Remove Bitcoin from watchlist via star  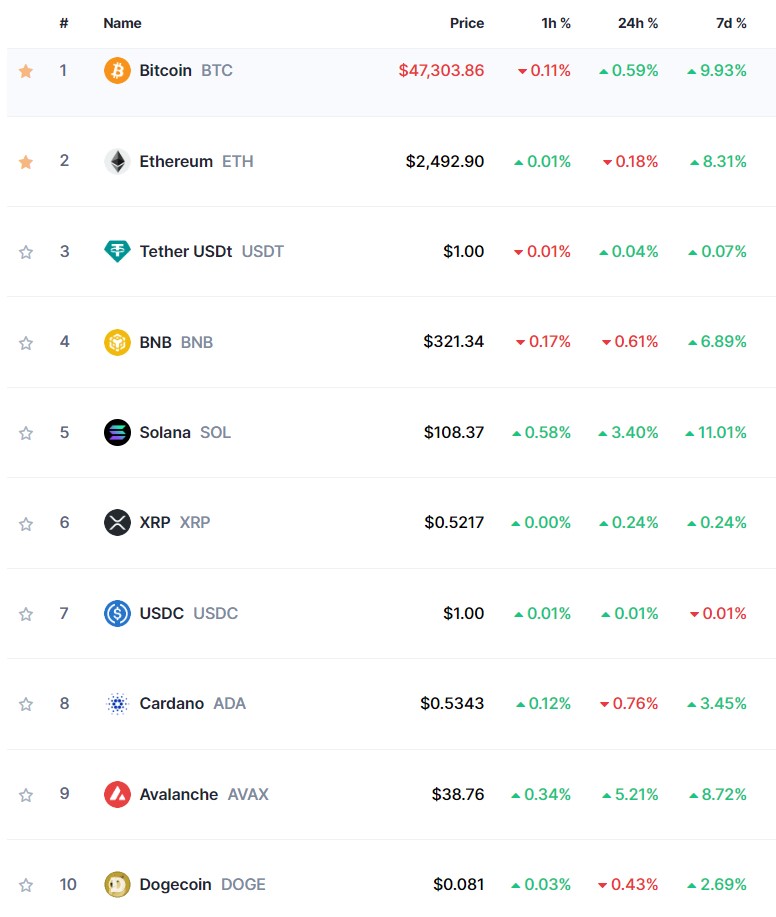26,71
